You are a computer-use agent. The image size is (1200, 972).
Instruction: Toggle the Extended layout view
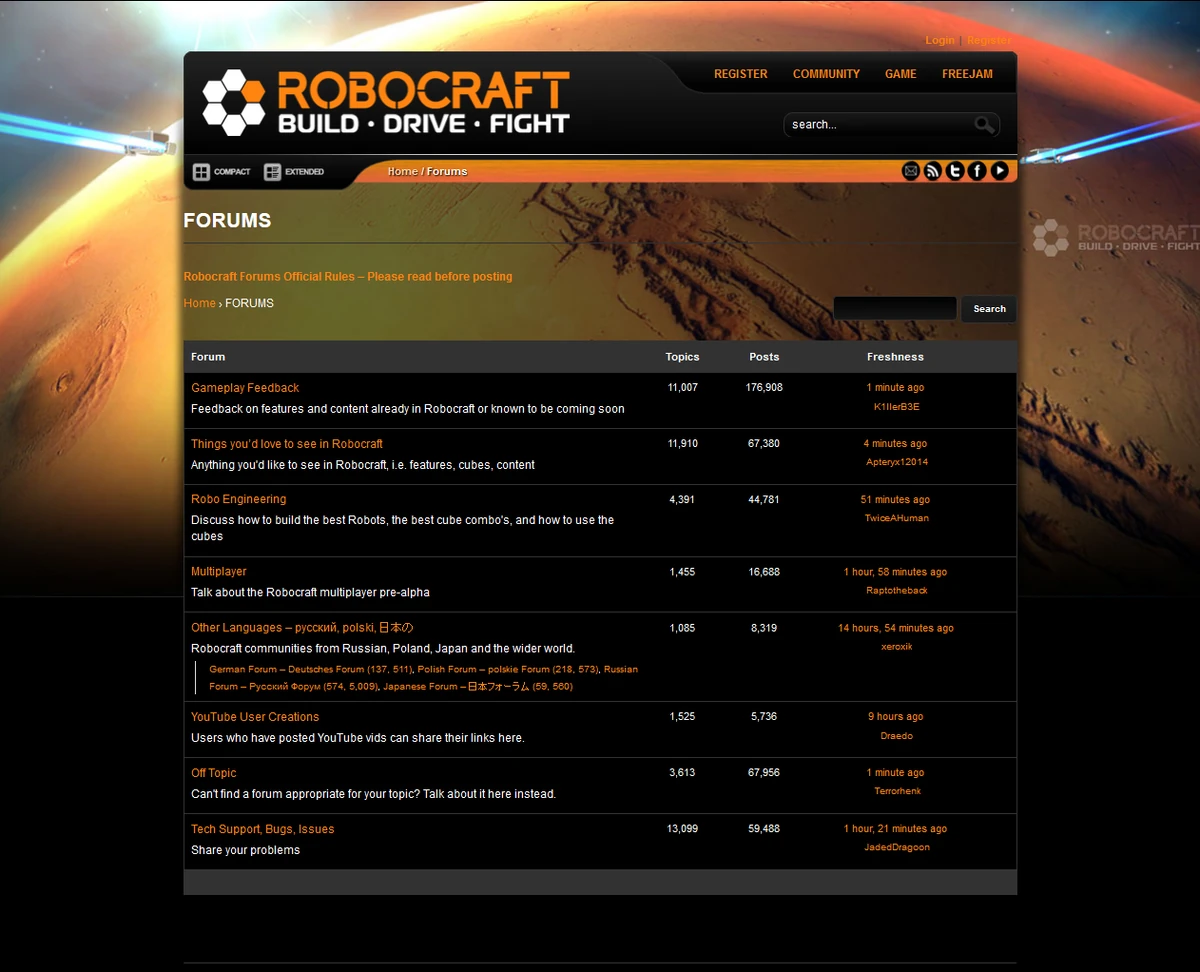[x=293, y=171]
